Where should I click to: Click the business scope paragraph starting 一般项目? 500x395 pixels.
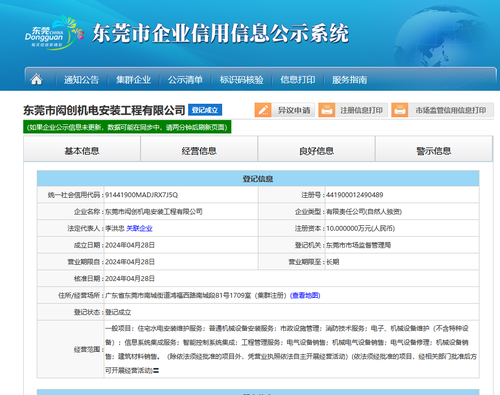point(291,349)
